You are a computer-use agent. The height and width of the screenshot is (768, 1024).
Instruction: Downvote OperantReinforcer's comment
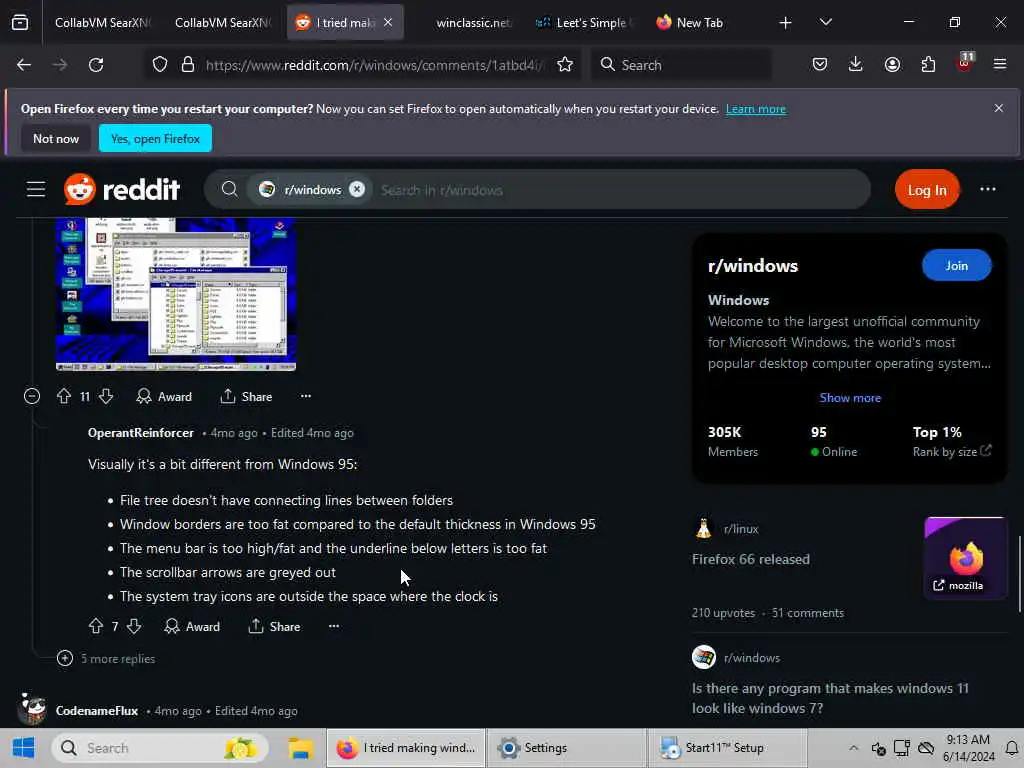click(134, 626)
